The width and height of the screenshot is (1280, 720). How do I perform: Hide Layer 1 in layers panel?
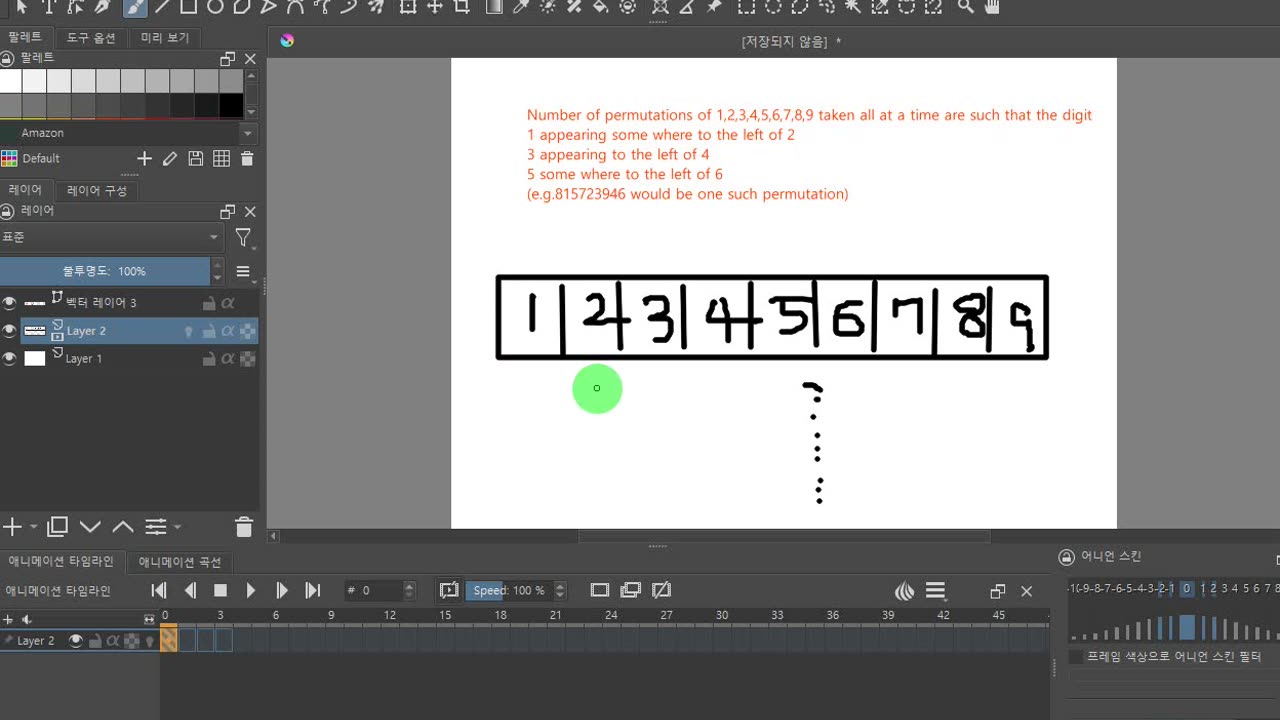click(10, 358)
